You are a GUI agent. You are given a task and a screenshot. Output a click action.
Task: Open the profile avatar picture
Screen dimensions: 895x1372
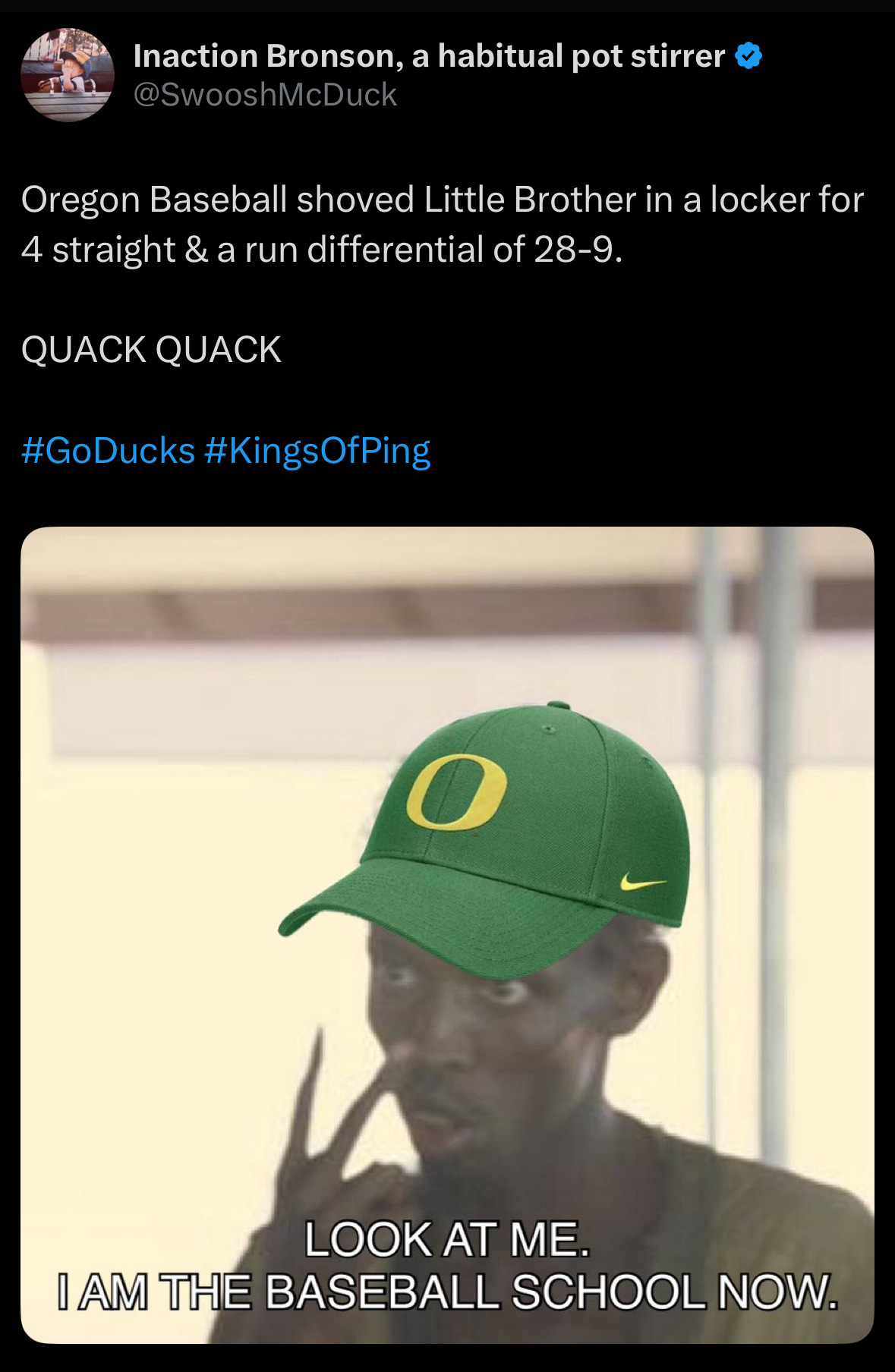(68, 75)
